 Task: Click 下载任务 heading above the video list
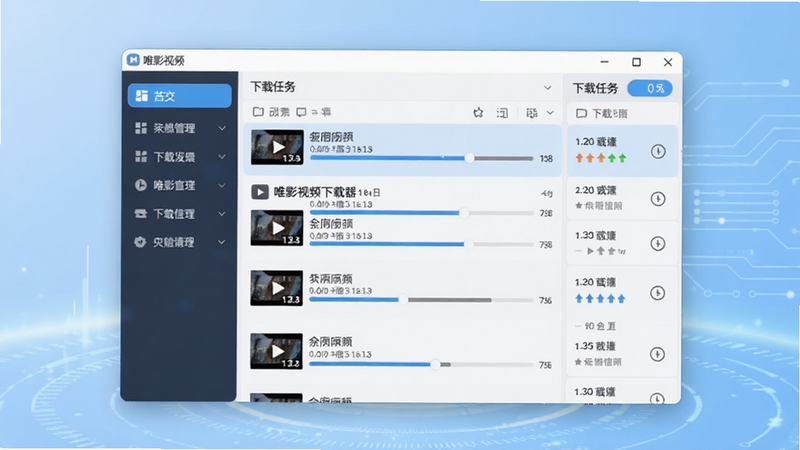(273, 87)
